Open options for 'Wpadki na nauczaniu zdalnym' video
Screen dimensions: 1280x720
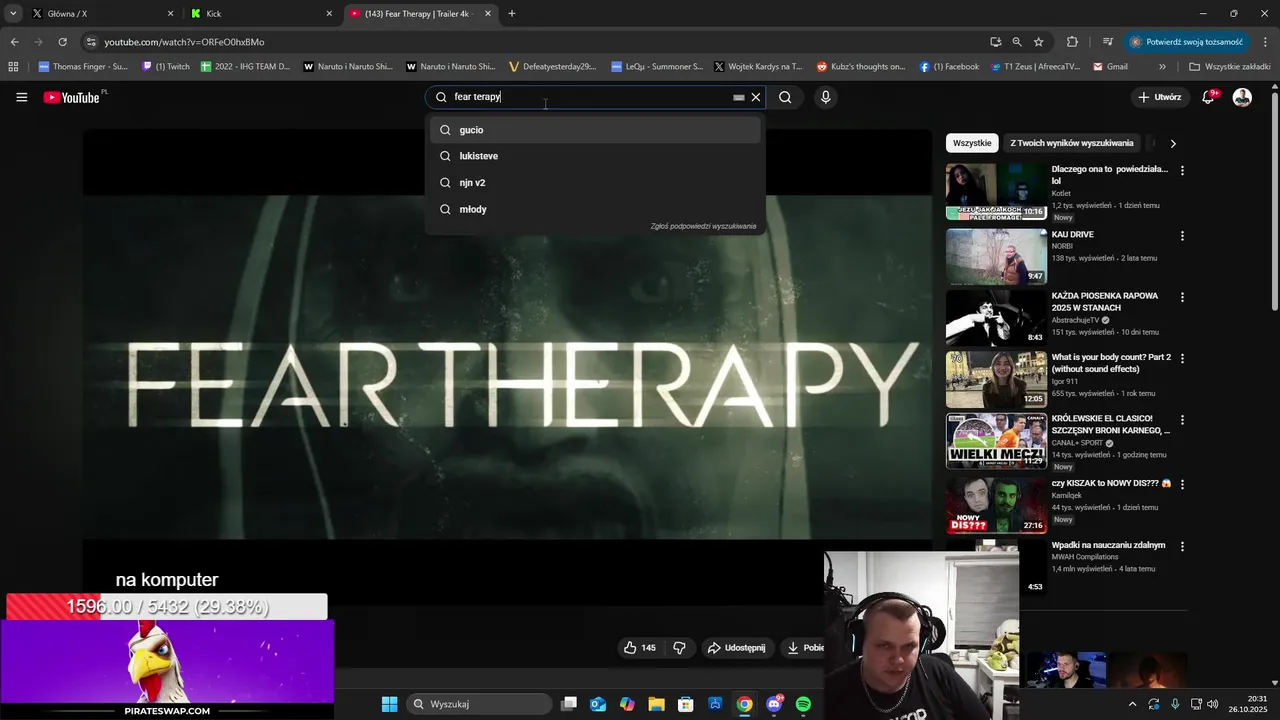tap(1182, 547)
